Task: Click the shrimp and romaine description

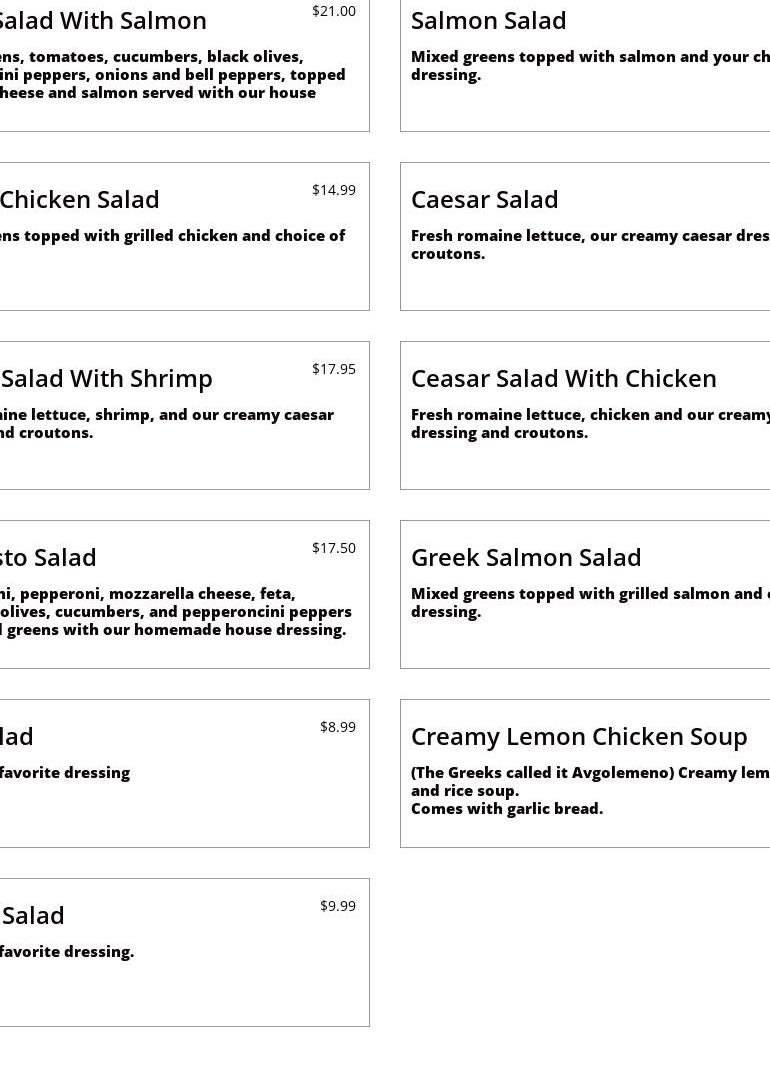Action: [x=166, y=424]
